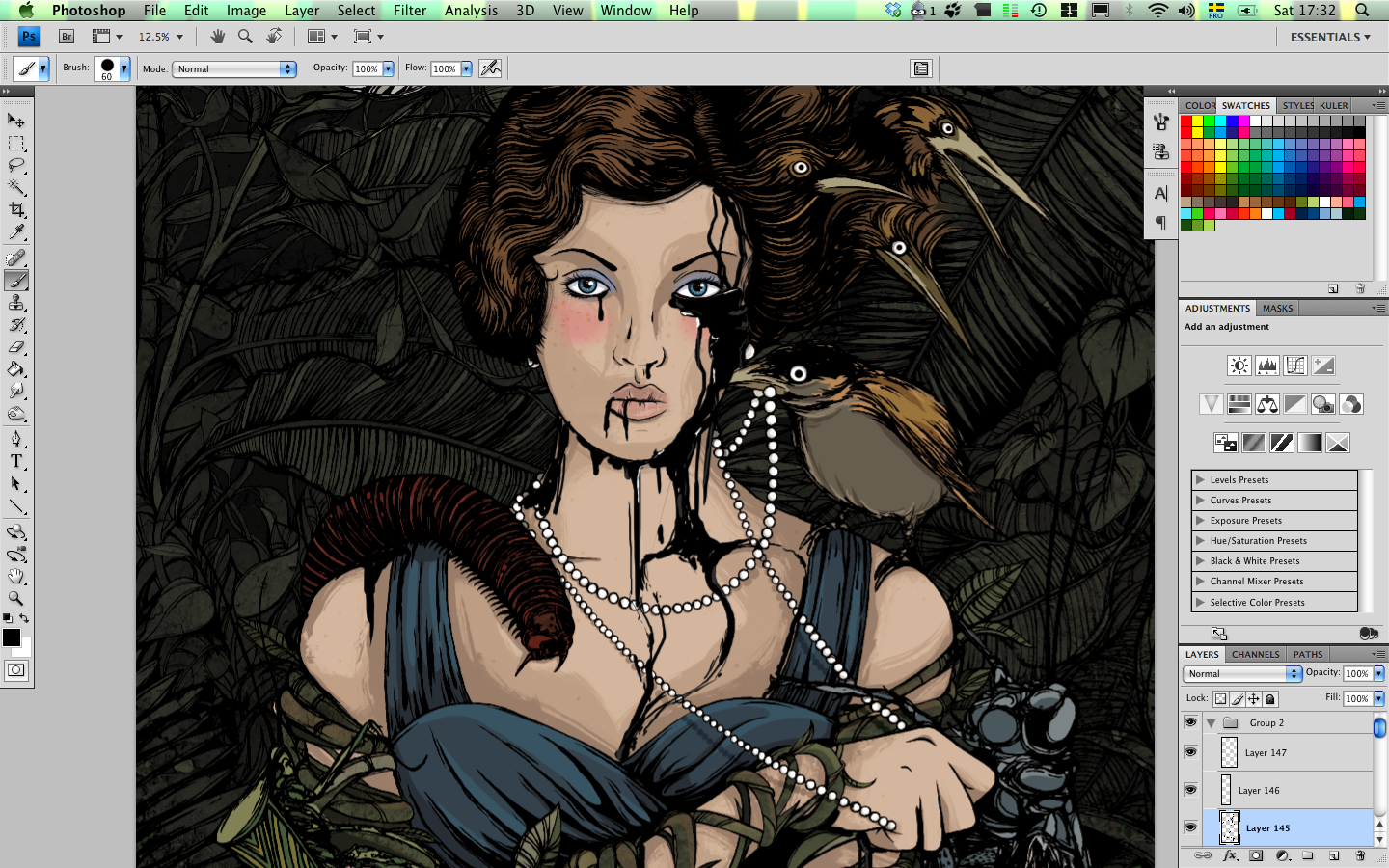The width and height of the screenshot is (1389, 868).
Task: Open the layer Opacity dropdown
Action: (1379, 673)
